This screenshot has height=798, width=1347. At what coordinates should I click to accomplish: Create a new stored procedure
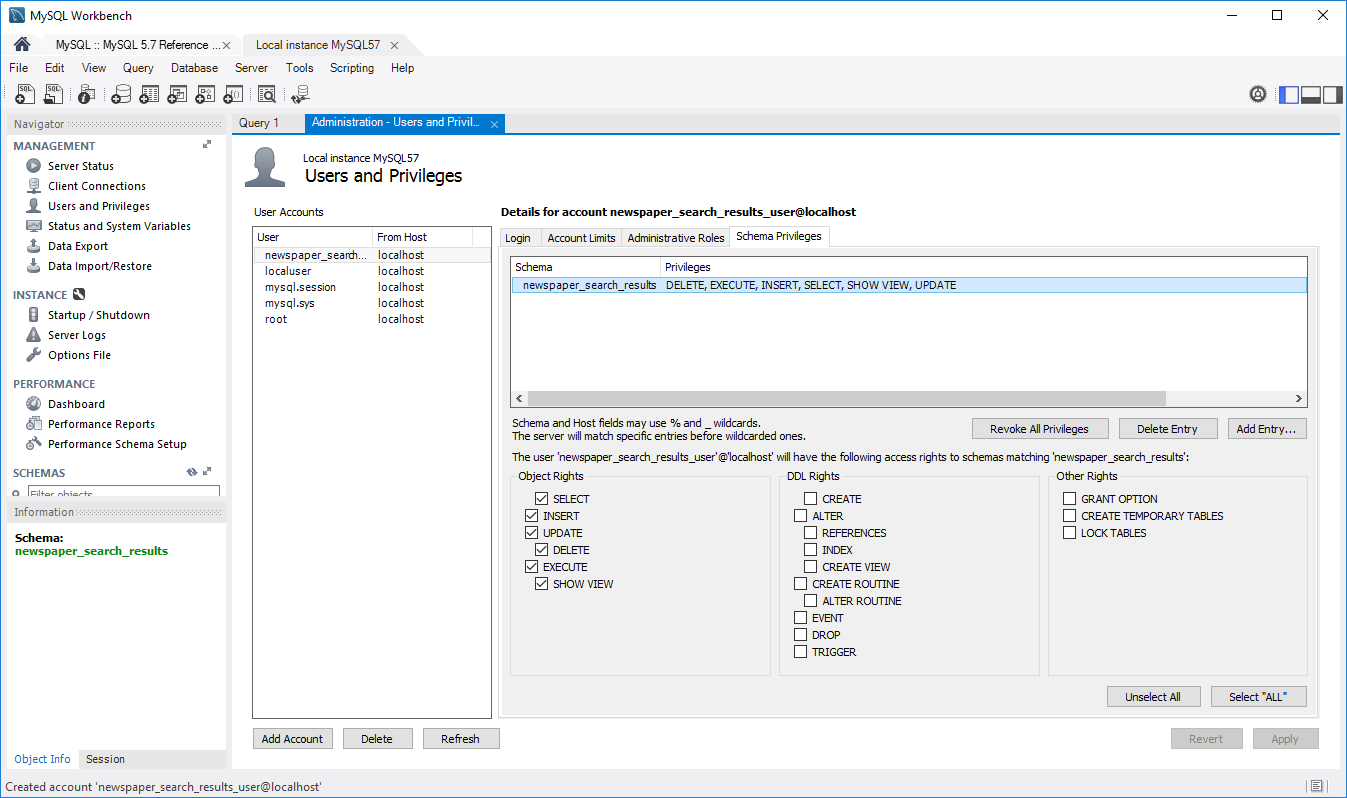[204, 93]
